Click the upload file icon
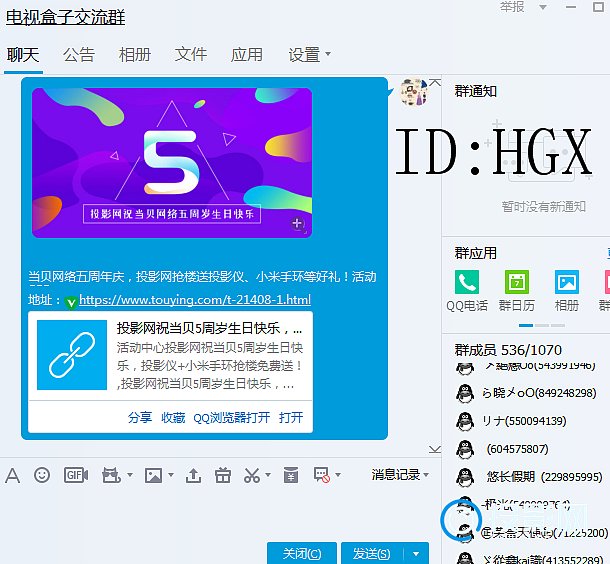This screenshot has width=610, height=564. tap(193, 475)
